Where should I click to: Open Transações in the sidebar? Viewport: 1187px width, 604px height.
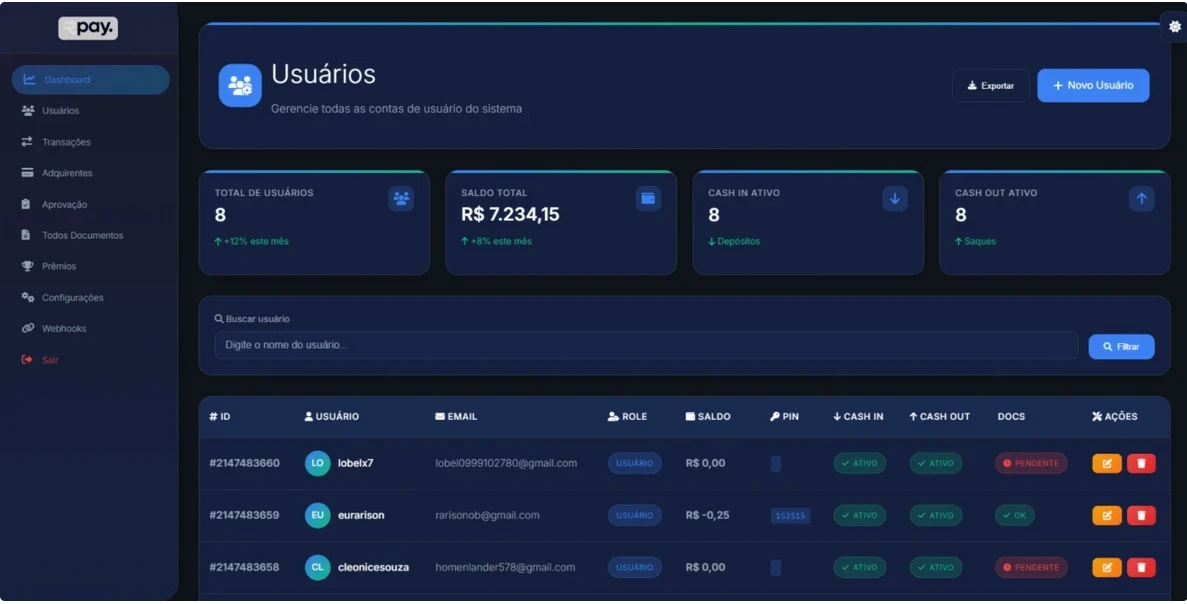tap(66, 142)
